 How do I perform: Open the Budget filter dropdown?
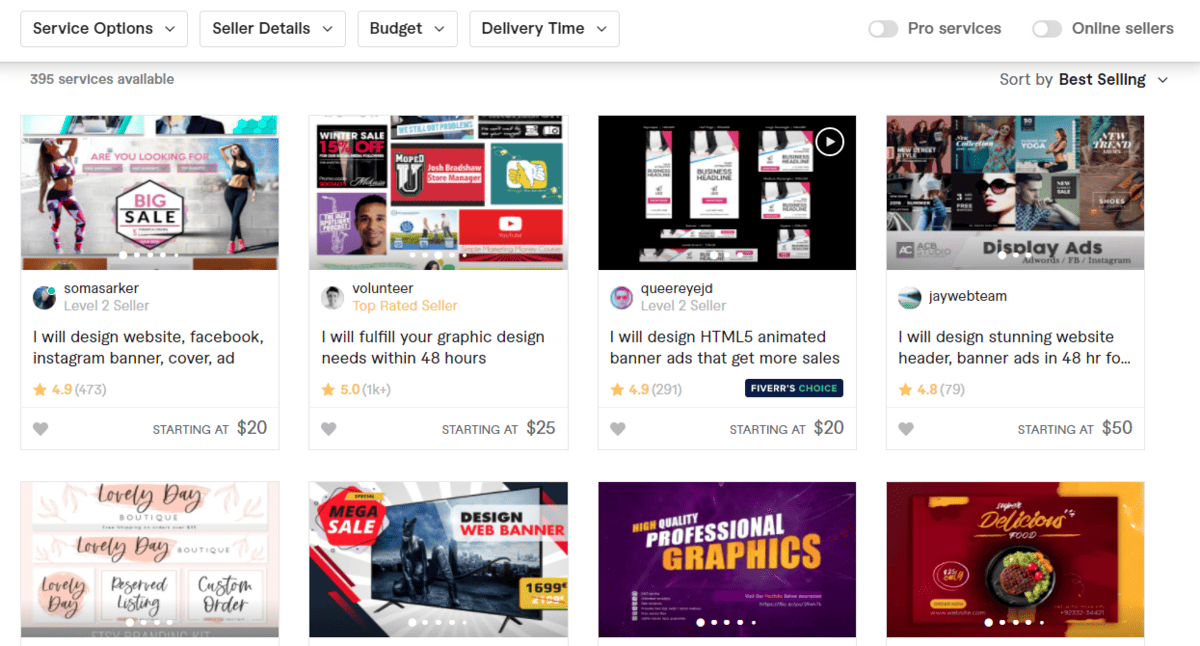(407, 29)
